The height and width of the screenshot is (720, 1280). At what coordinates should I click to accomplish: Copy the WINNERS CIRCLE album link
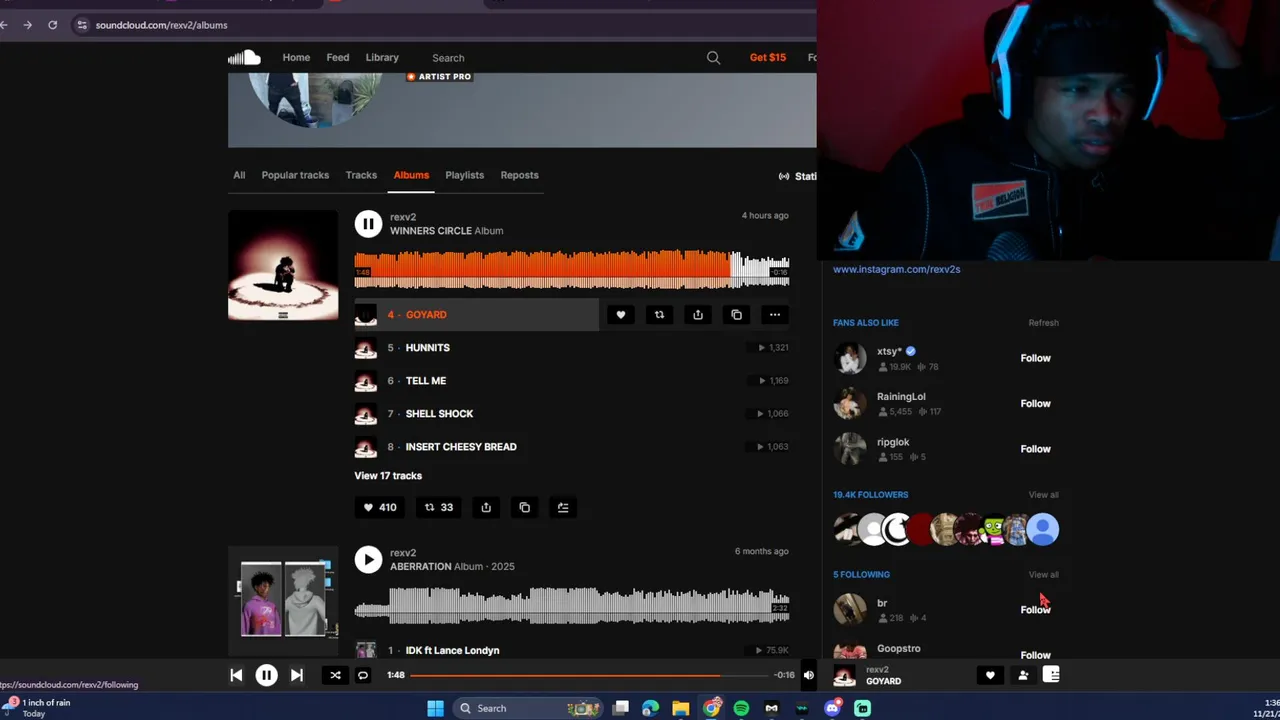point(524,507)
